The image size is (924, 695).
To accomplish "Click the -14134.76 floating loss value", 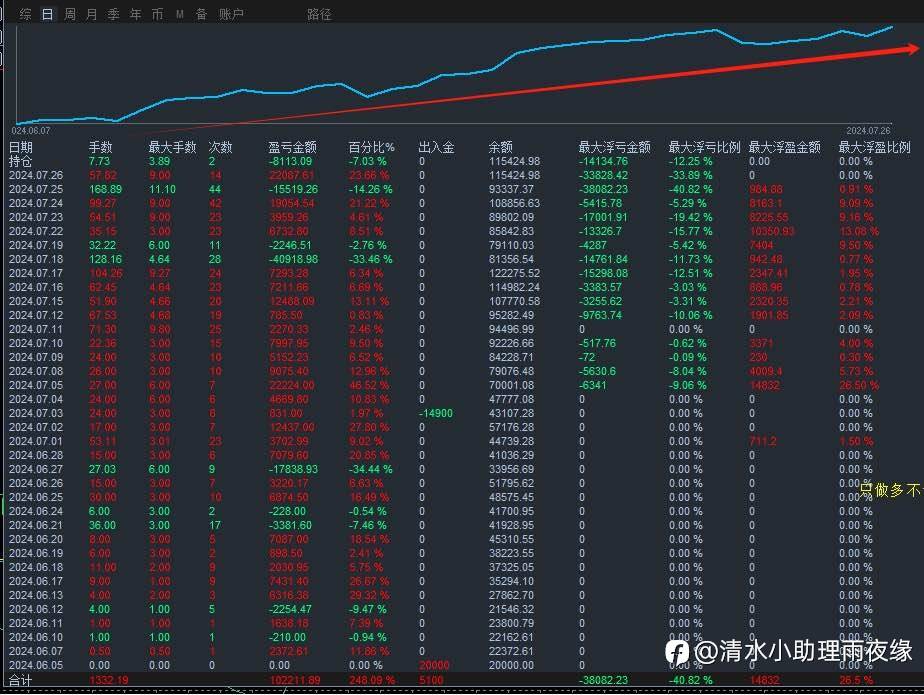I will pyautogui.click(x=603, y=161).
